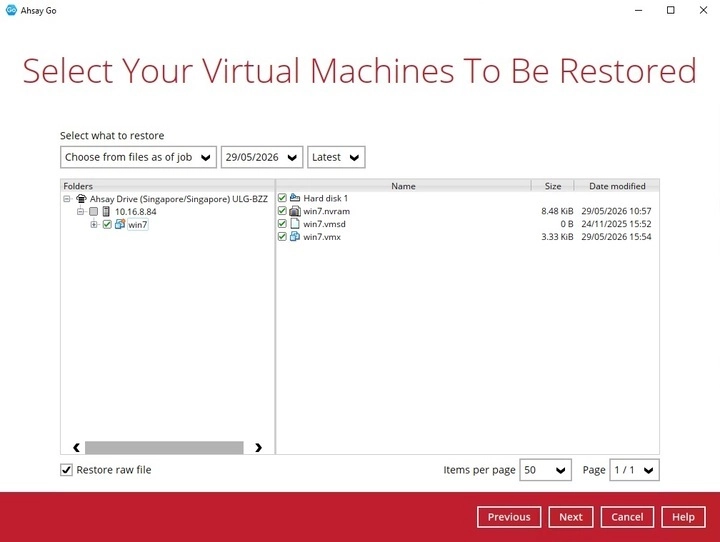
Task: Uncheck the win7.vmx checkbox
Action: coord(282,237)
